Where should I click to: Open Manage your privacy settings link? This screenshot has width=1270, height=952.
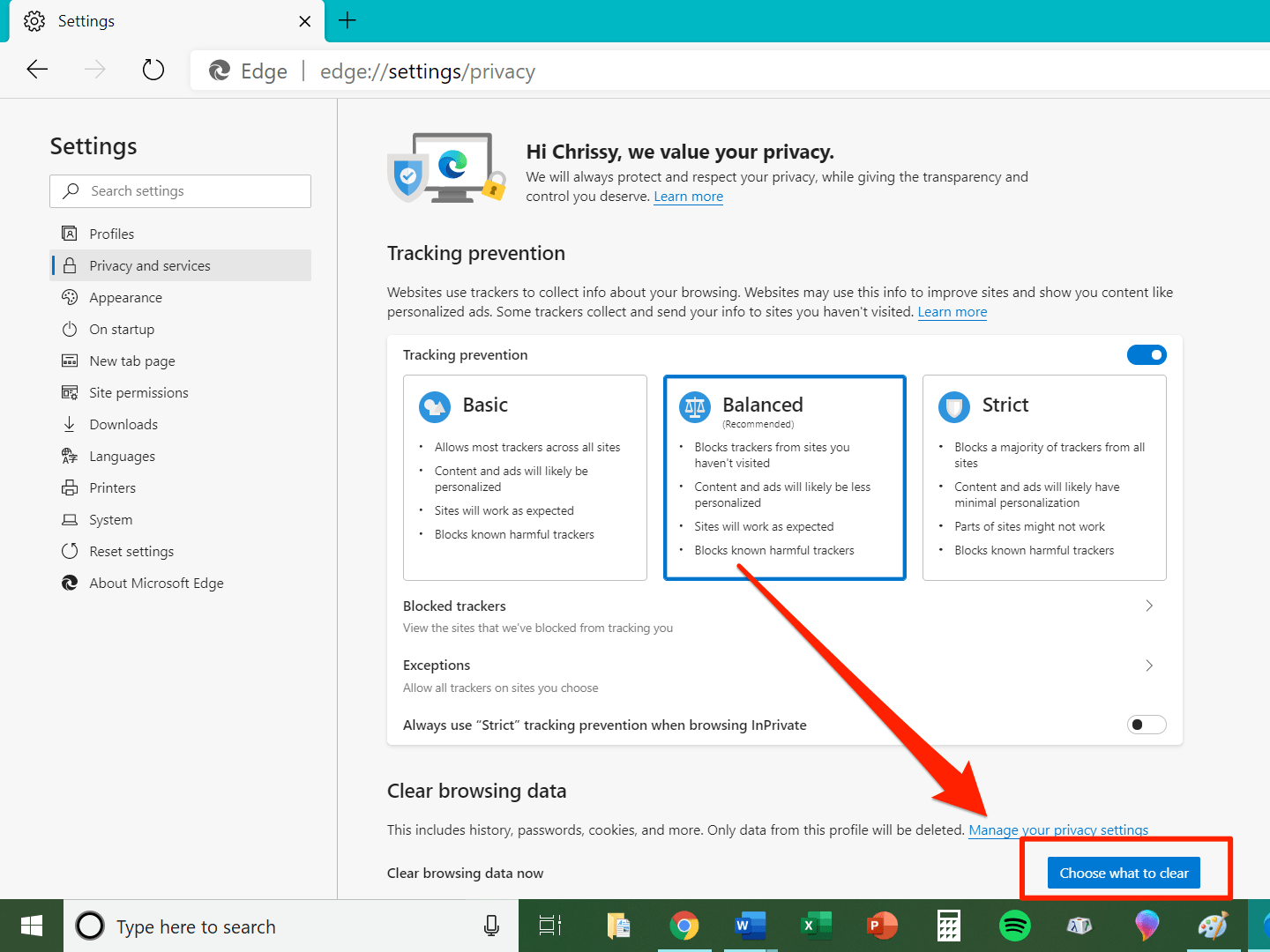pos(1058,830)
